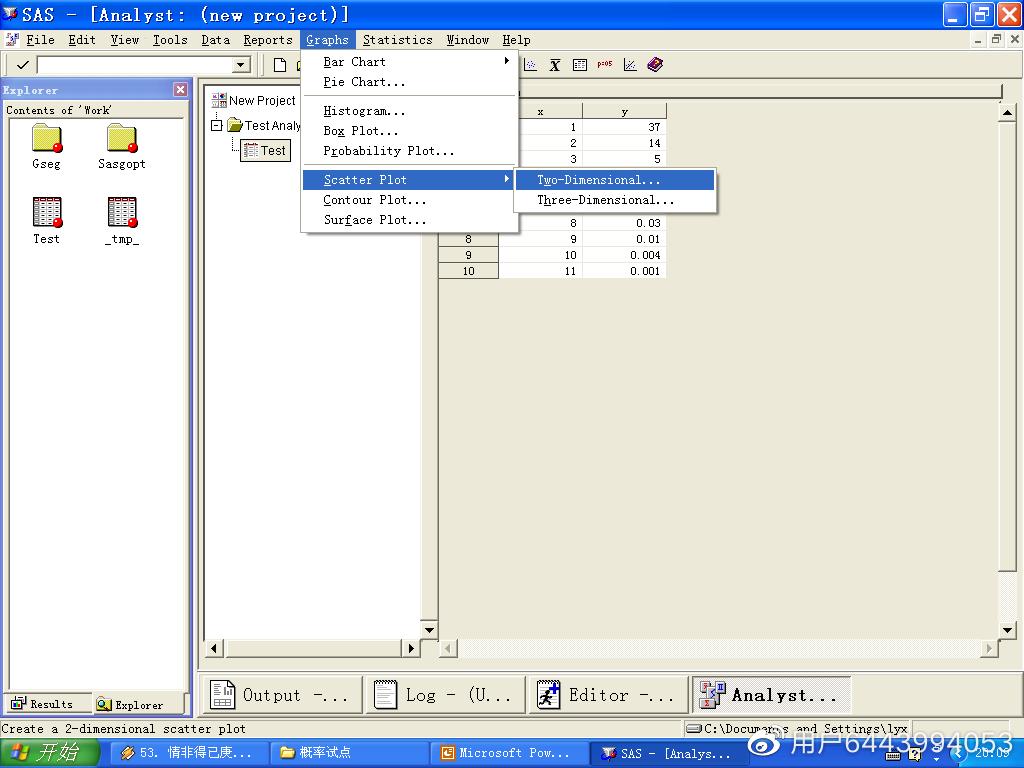This screenshot has width=1024, height=768.
Task: Select Histogram from the Graphs menu
Action: coord(364,111)
